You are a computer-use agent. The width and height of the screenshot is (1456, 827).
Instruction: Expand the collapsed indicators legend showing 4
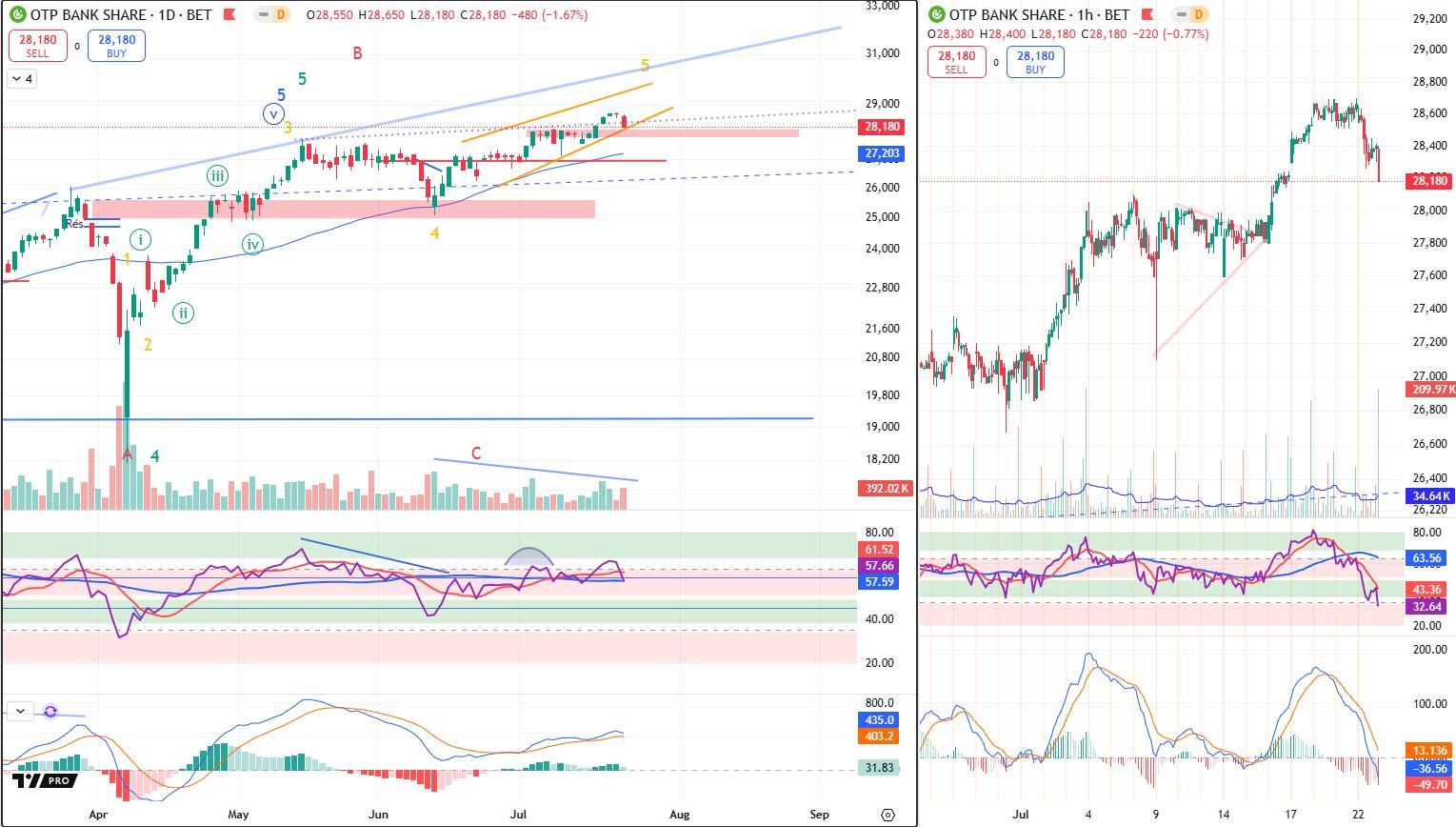click(21, 79)
